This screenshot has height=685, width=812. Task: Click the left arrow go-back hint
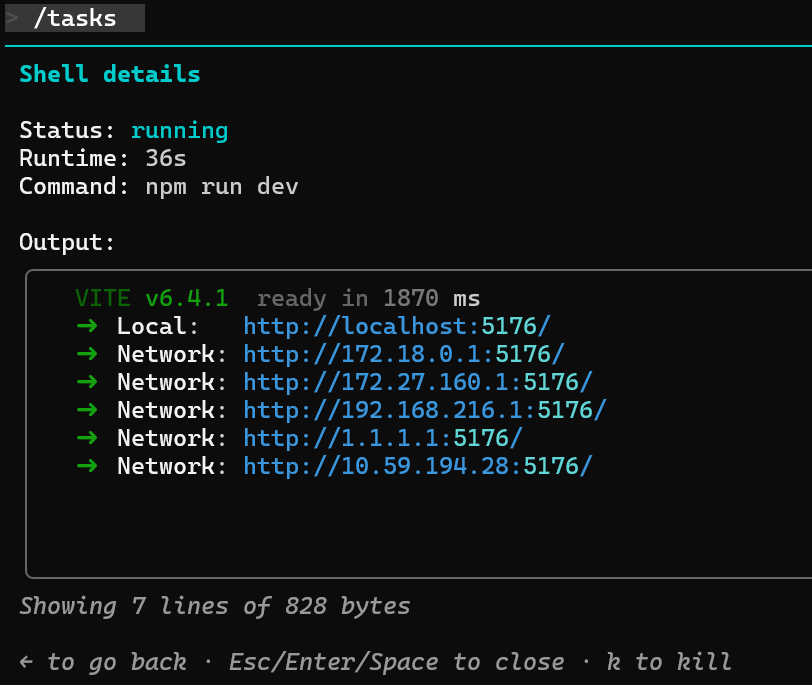click(x=28, y=662)
